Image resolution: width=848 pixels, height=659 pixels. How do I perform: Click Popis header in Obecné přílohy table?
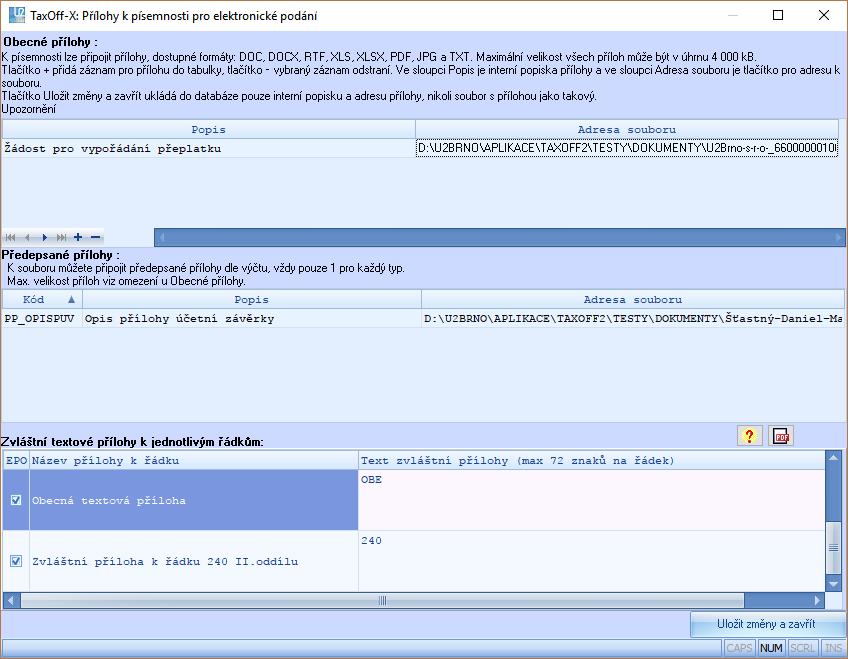coord(209,130)
